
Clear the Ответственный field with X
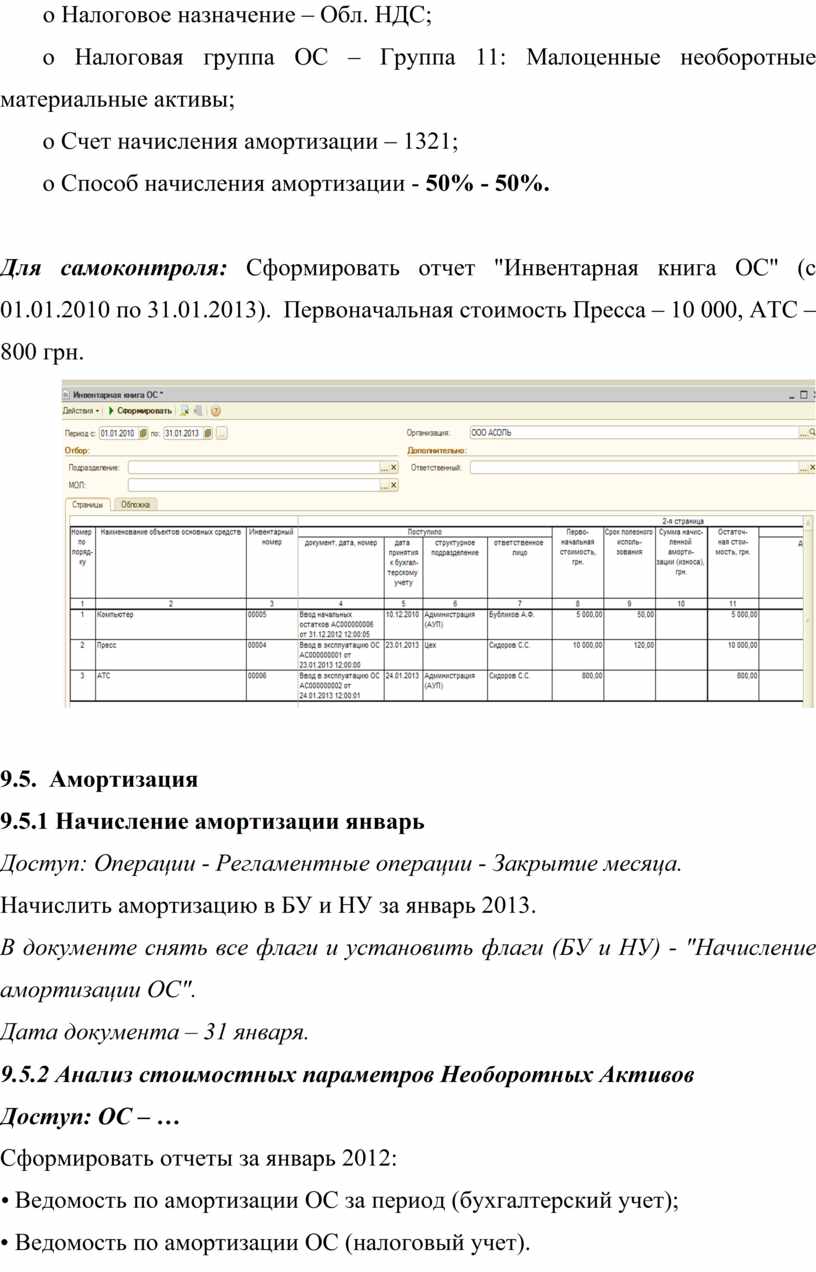click(x=811, y=467)
